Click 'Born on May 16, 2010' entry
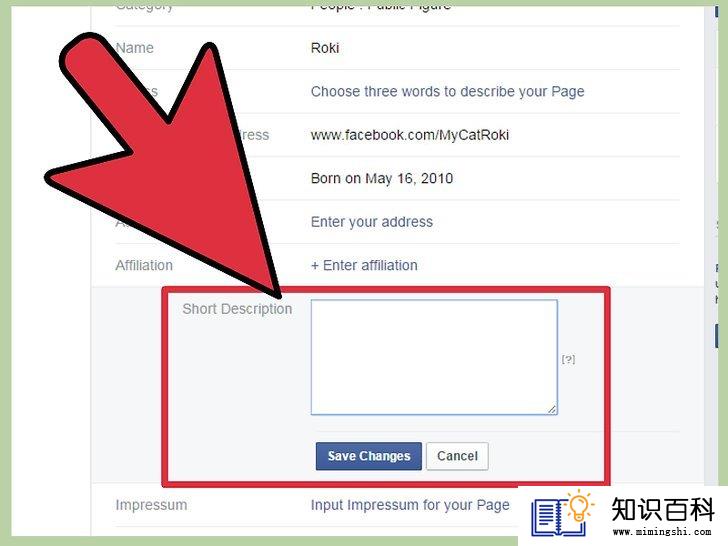 pos(382,178)
